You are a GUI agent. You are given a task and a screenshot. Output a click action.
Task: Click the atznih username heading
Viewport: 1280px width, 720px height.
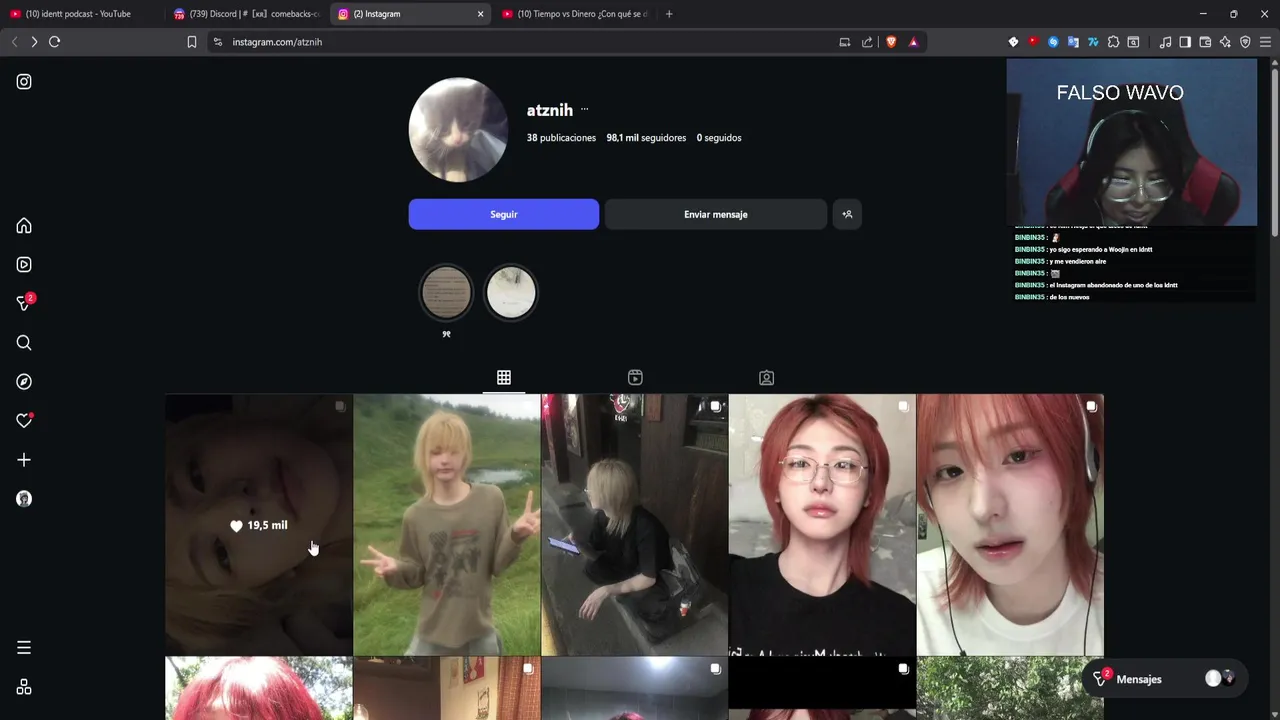point(550,110)
